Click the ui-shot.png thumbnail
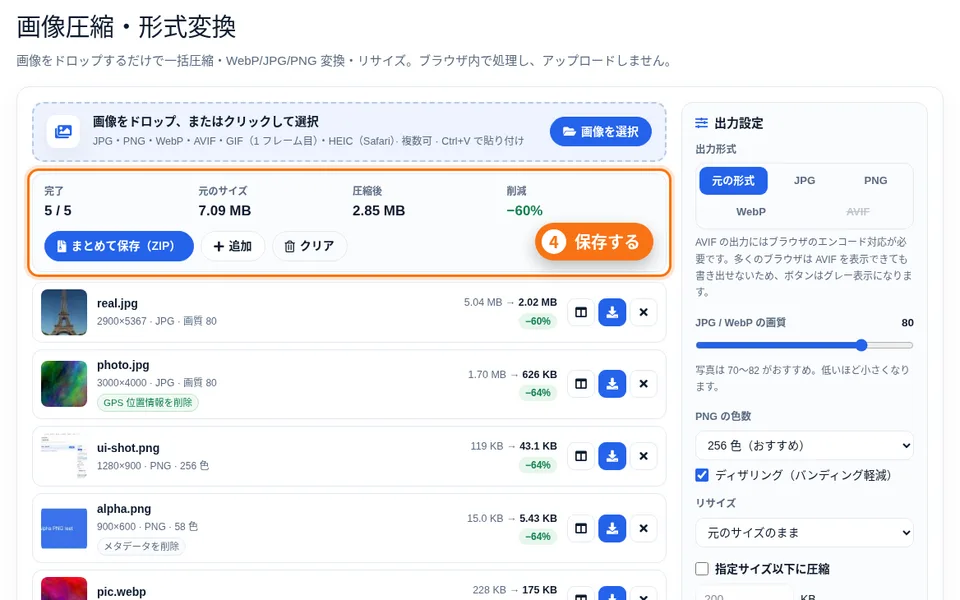960x600 pixels. 64,456
